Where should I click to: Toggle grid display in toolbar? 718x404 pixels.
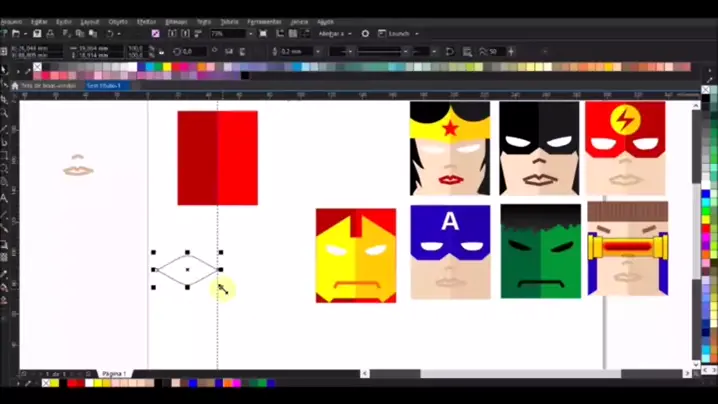293,33
